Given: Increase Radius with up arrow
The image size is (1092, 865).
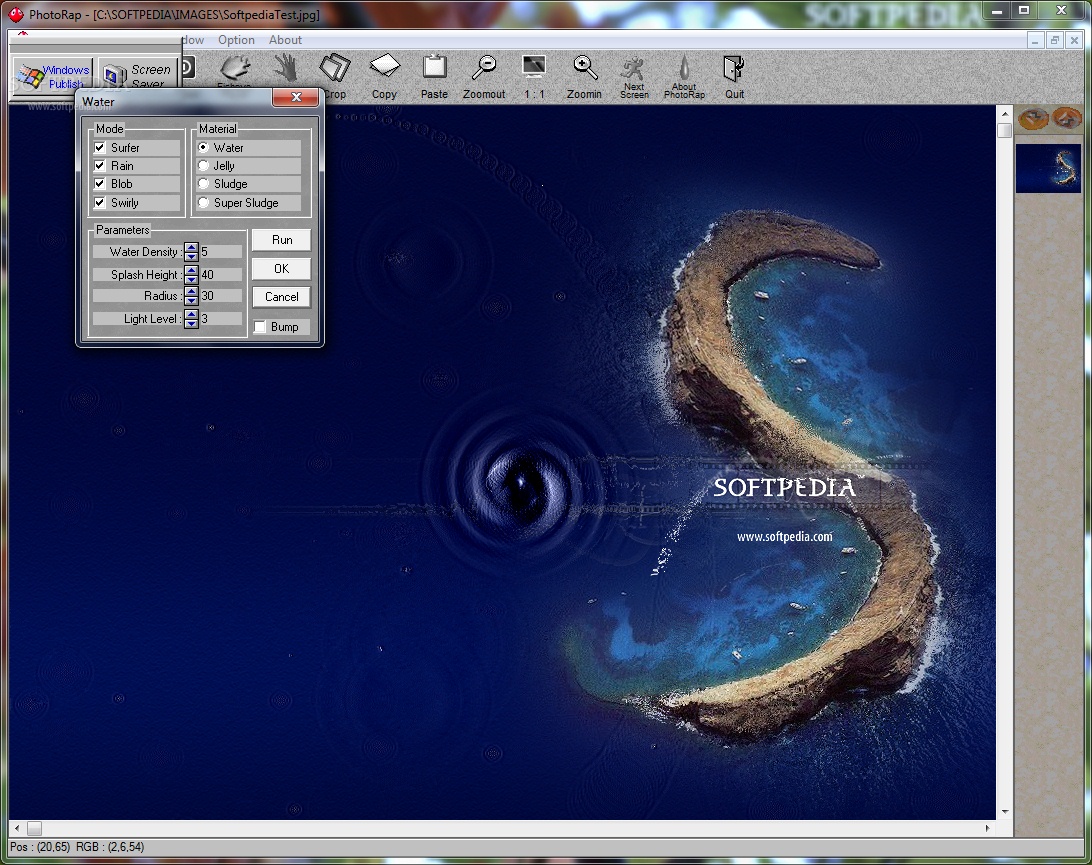Looking at the screenshot, I should click(192, 291).
